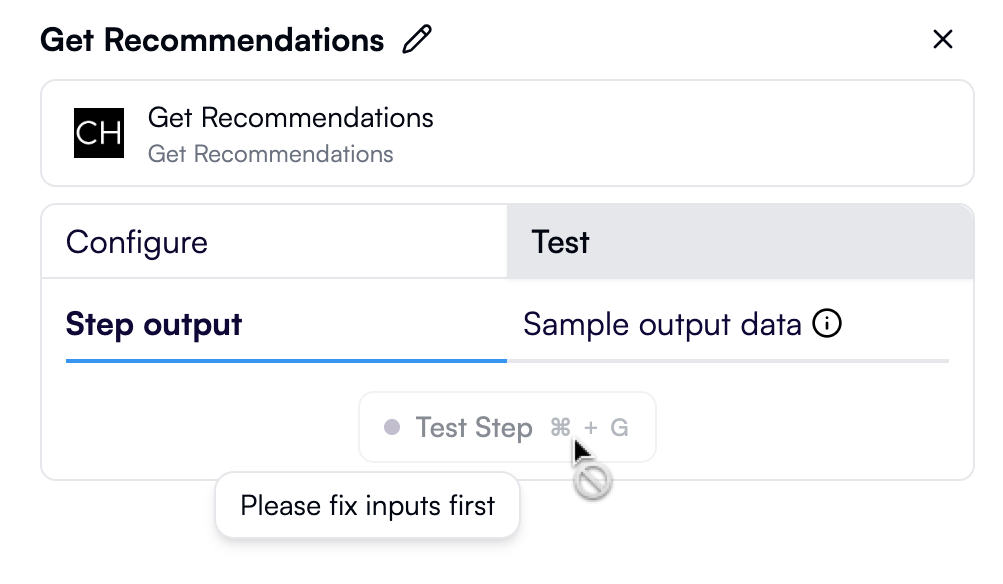Click the command key symbol in shortcut hint
Viewport: 1003px width, 584px height.
[560, 428]
